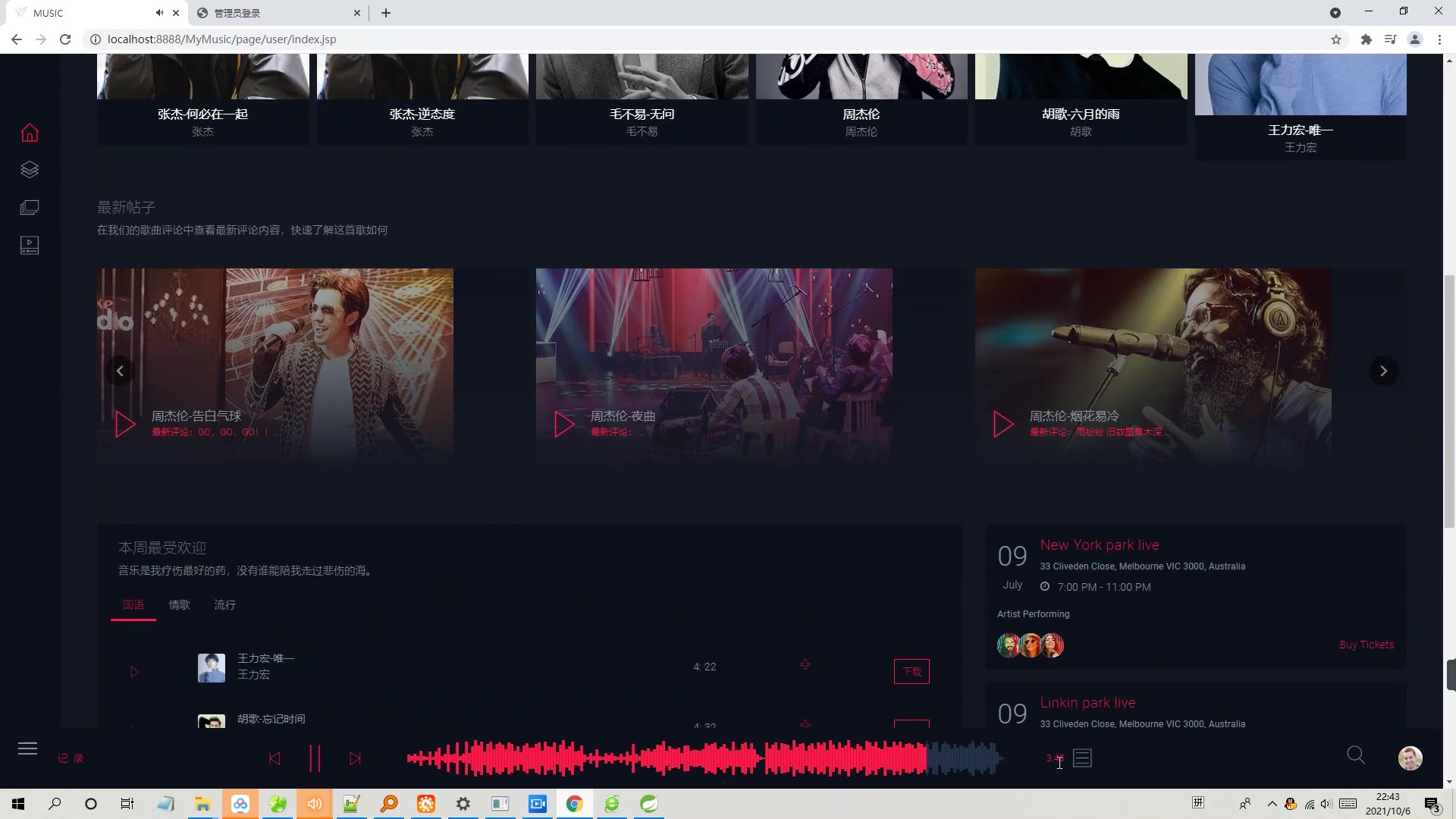Viewport: 1456px width, 819px height.
Task: Switch to the 管理员登录 browser tab
Action: click(x=277, y=13)
